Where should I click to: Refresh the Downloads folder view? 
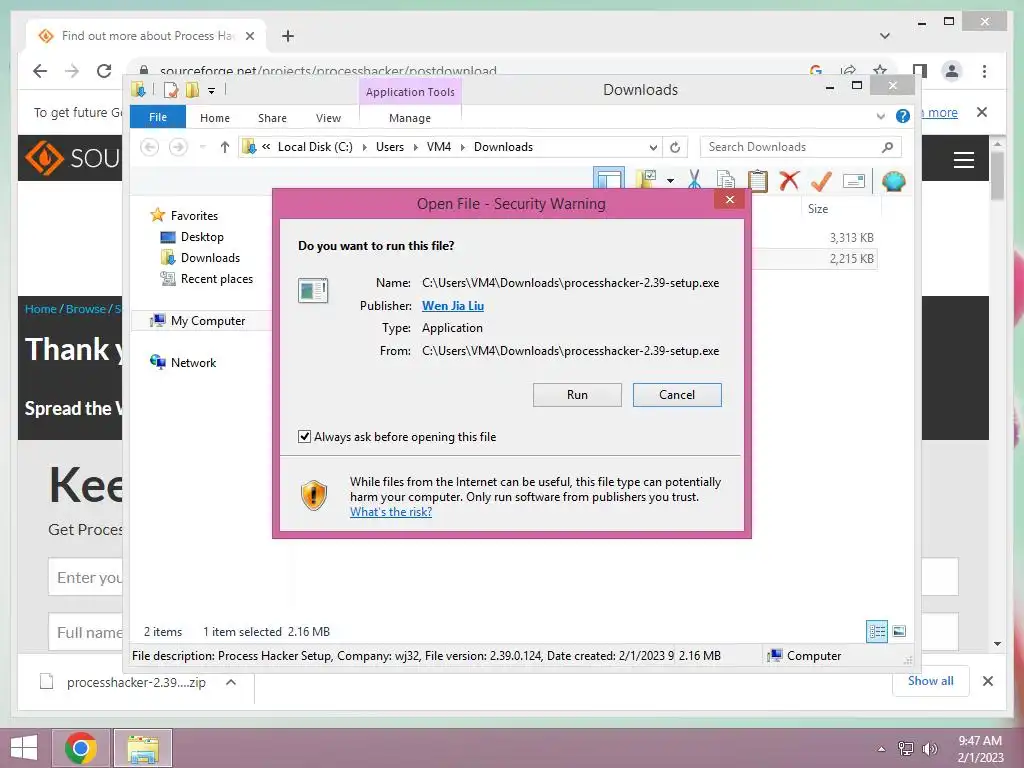pyautogui.click(x=675, y=148)
